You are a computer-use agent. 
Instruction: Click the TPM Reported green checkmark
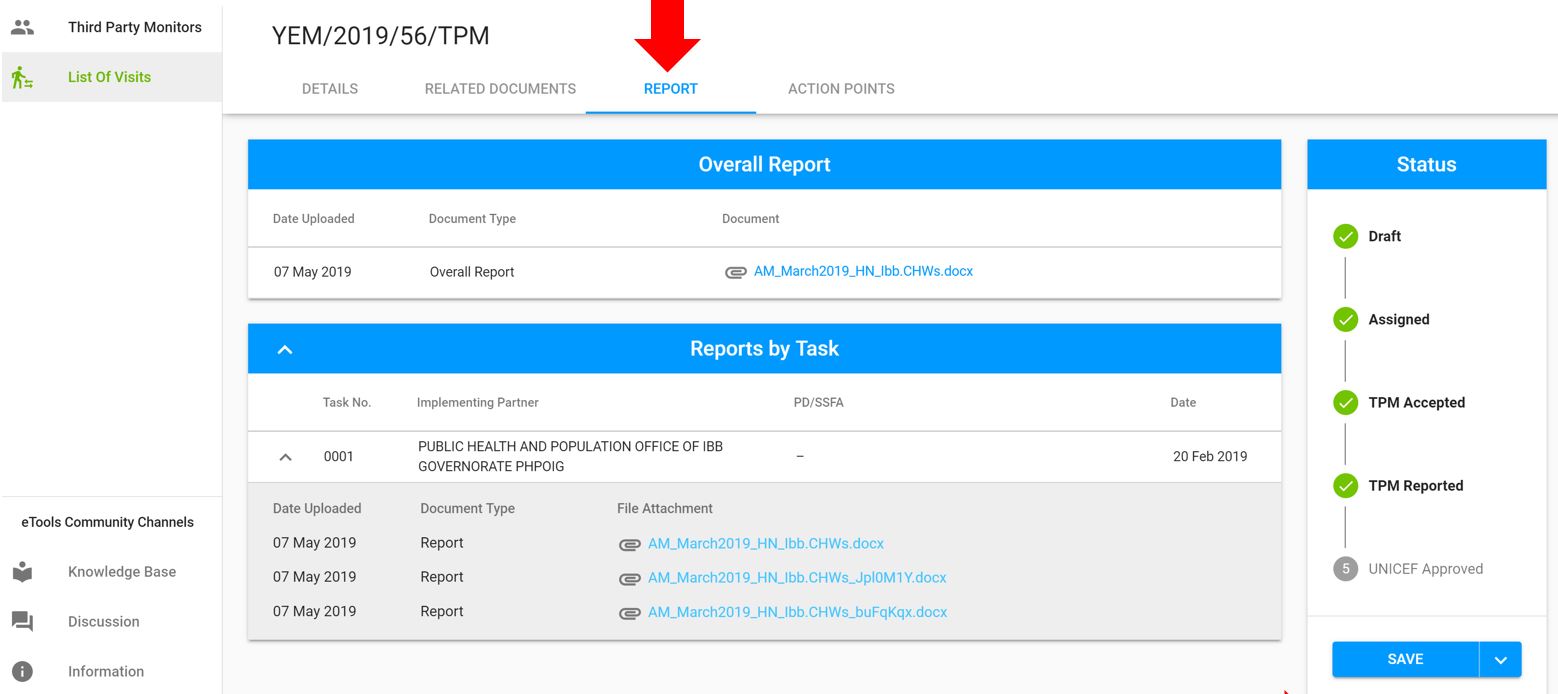[1346, 486]
